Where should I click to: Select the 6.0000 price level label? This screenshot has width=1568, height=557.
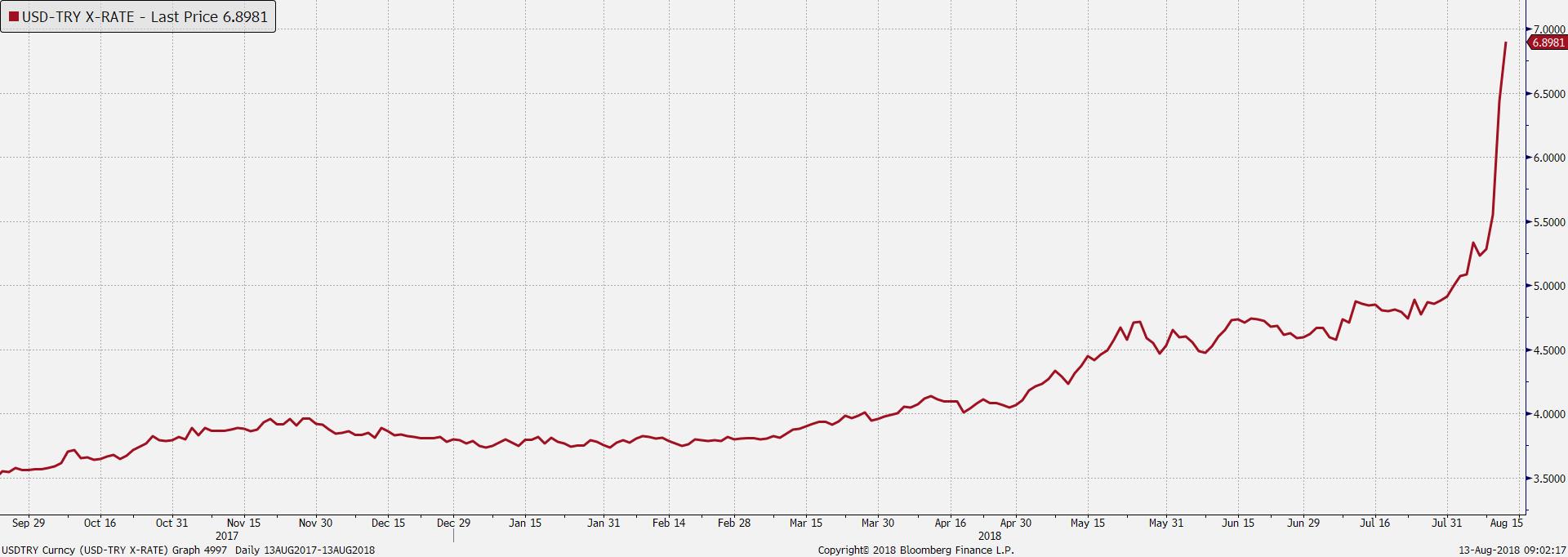click(1548, 158)
